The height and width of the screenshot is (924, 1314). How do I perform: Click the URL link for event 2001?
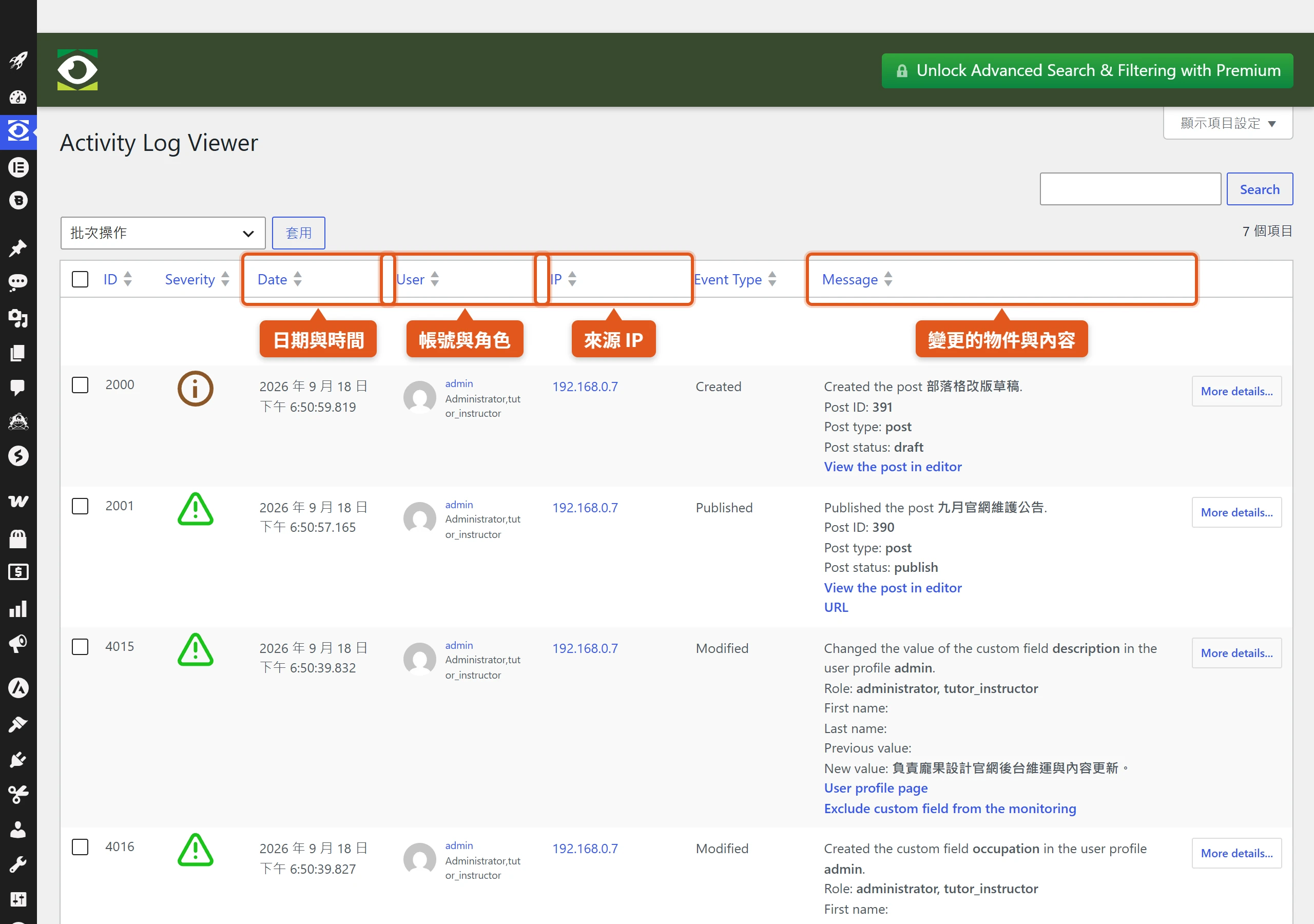point(836,607)
